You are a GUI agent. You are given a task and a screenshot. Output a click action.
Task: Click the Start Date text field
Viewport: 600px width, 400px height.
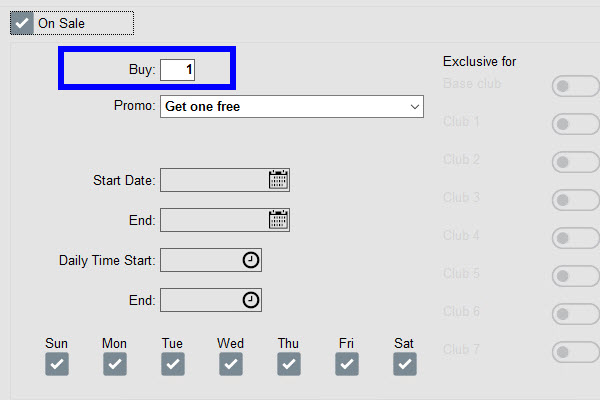pyautogui.click(x=213, y=180)
